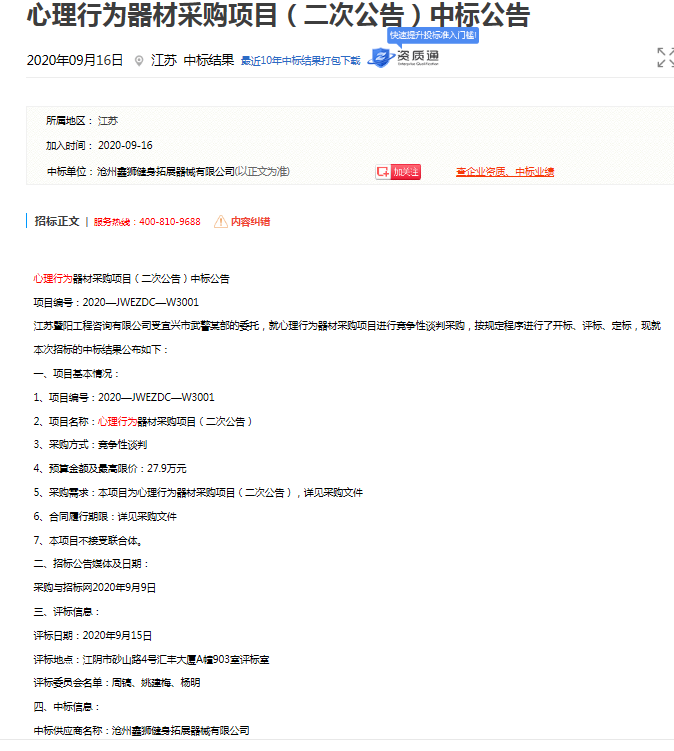
Task: Click line 3、采购方式：竞争性谈判
Action: pos(90,444)
